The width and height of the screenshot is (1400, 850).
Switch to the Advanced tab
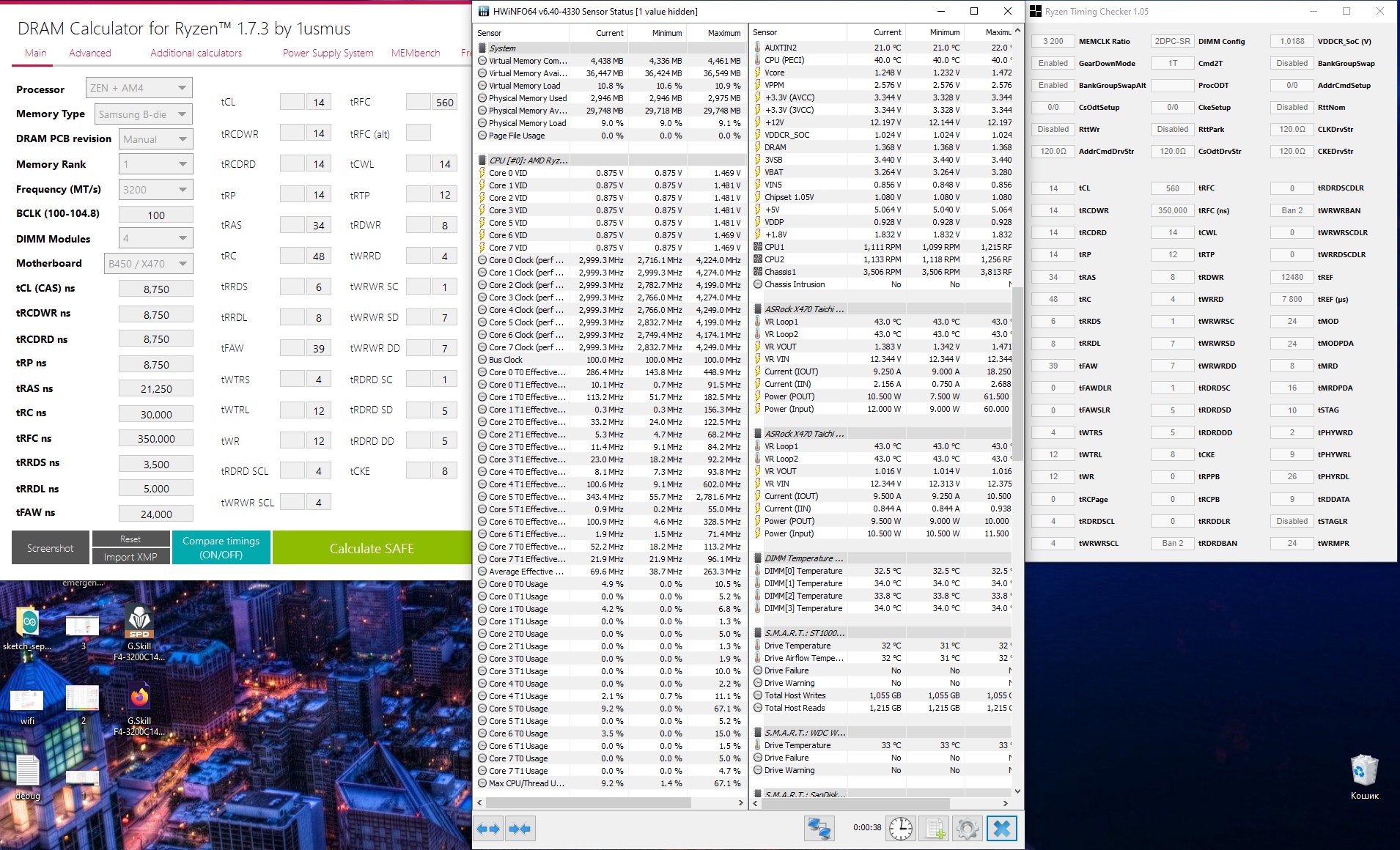pyautogui.click(x=90, y=53)
